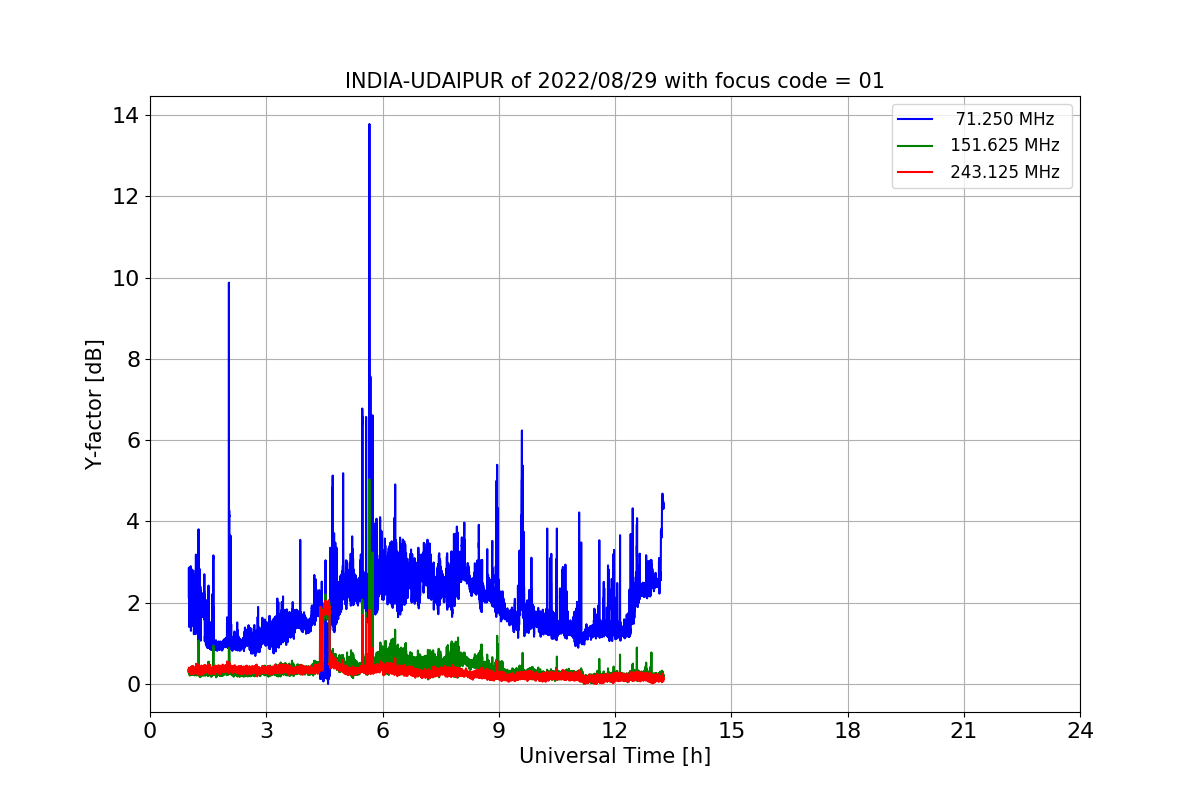This screenshot has height=800, width=1200.
Task: Click the green legend line sample
Action: click(915, 146)
